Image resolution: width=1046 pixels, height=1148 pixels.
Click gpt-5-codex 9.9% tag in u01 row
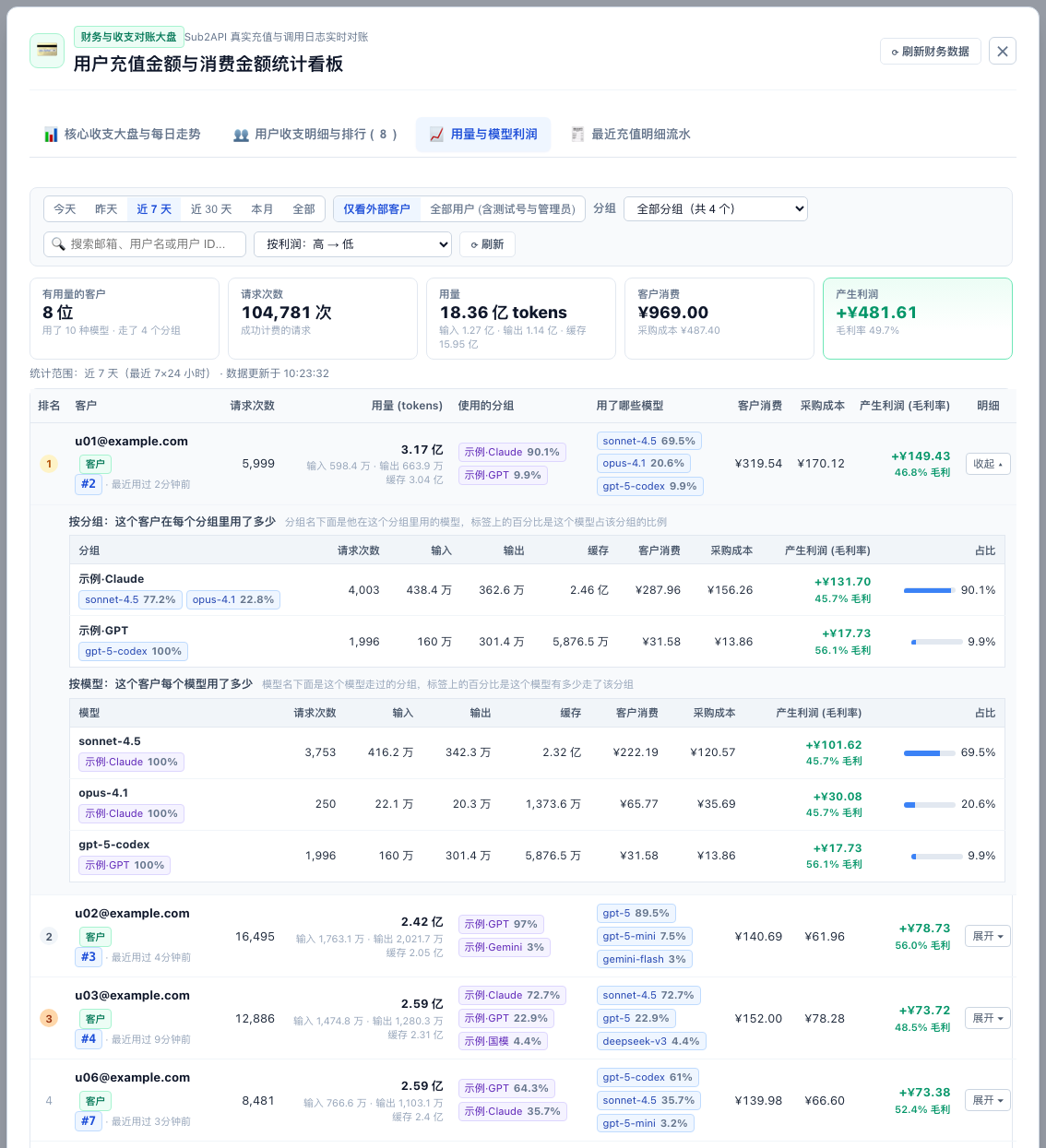(x=650, y=486)
